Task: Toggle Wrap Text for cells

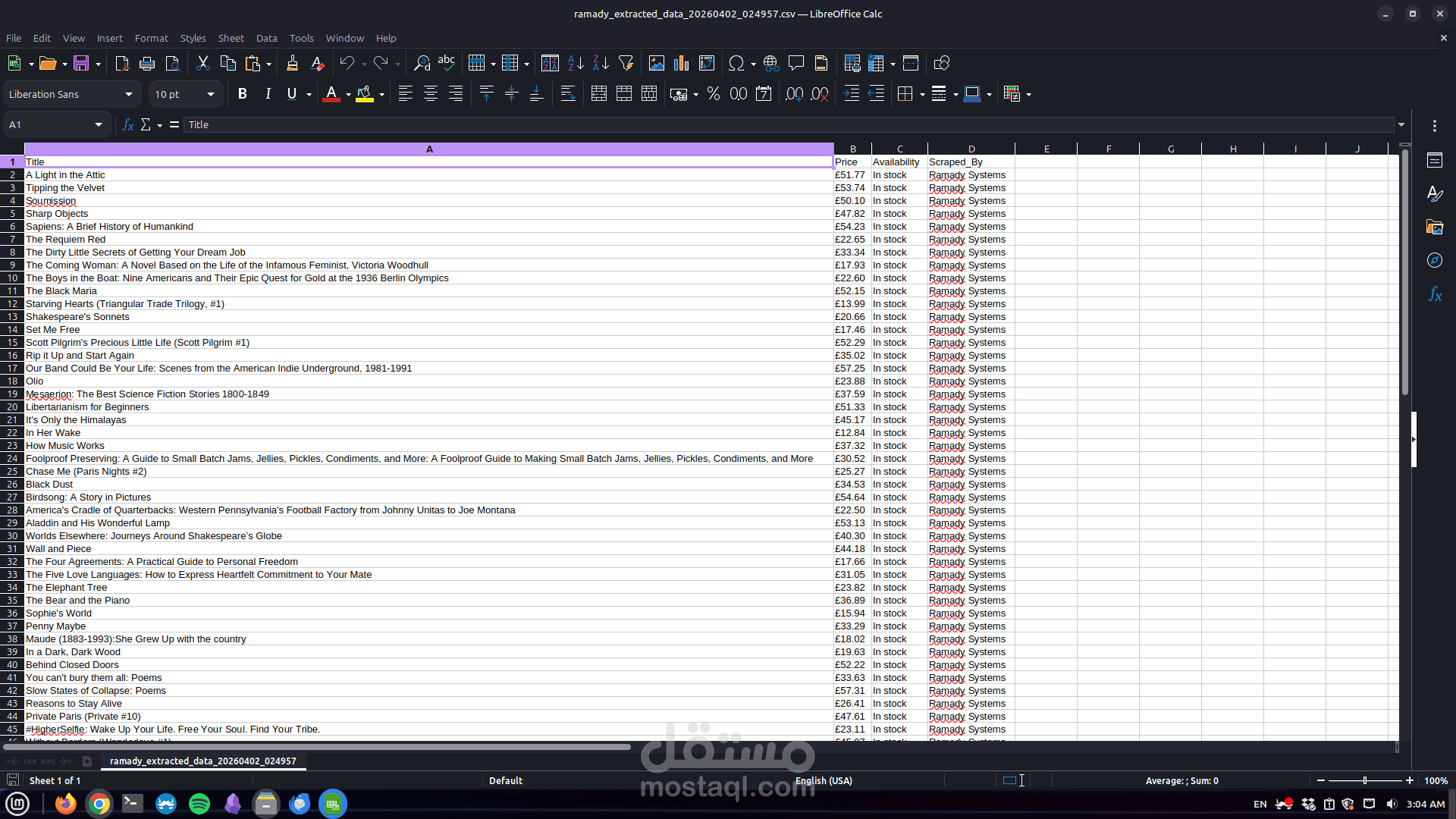Action: [567, 94]
